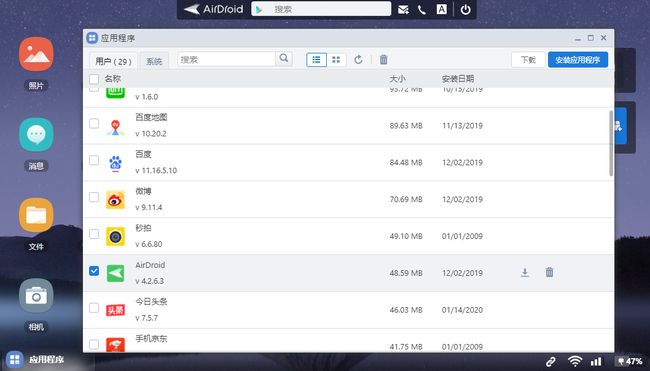
Task: Open the Camera (相机) desktop icon
Action: pyautogui.click(x=36, y=295)
